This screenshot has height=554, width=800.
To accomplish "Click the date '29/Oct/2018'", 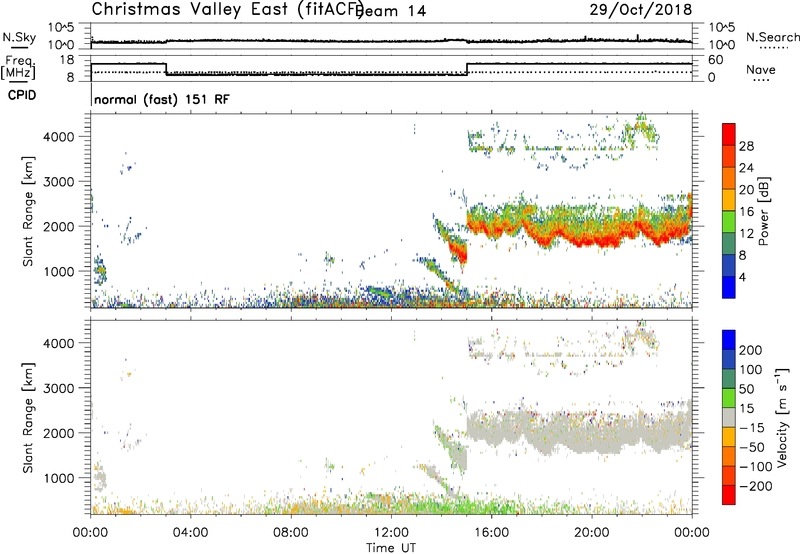I will [641, 9].
